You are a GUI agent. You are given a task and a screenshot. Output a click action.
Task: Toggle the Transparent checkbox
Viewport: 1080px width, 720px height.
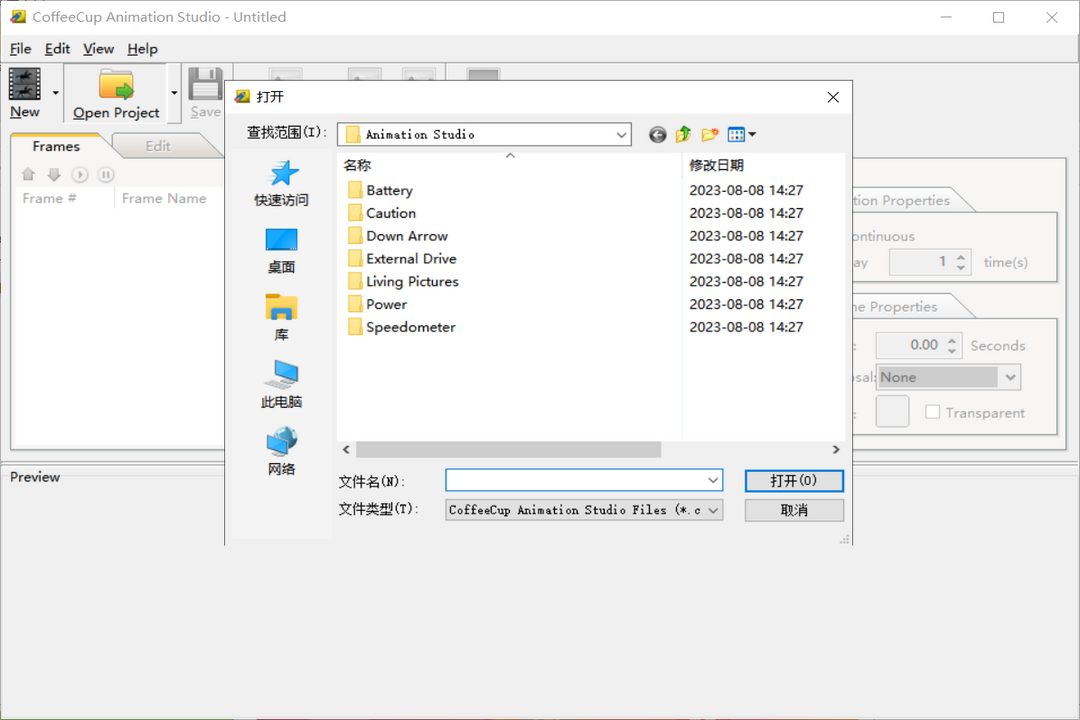932,412
